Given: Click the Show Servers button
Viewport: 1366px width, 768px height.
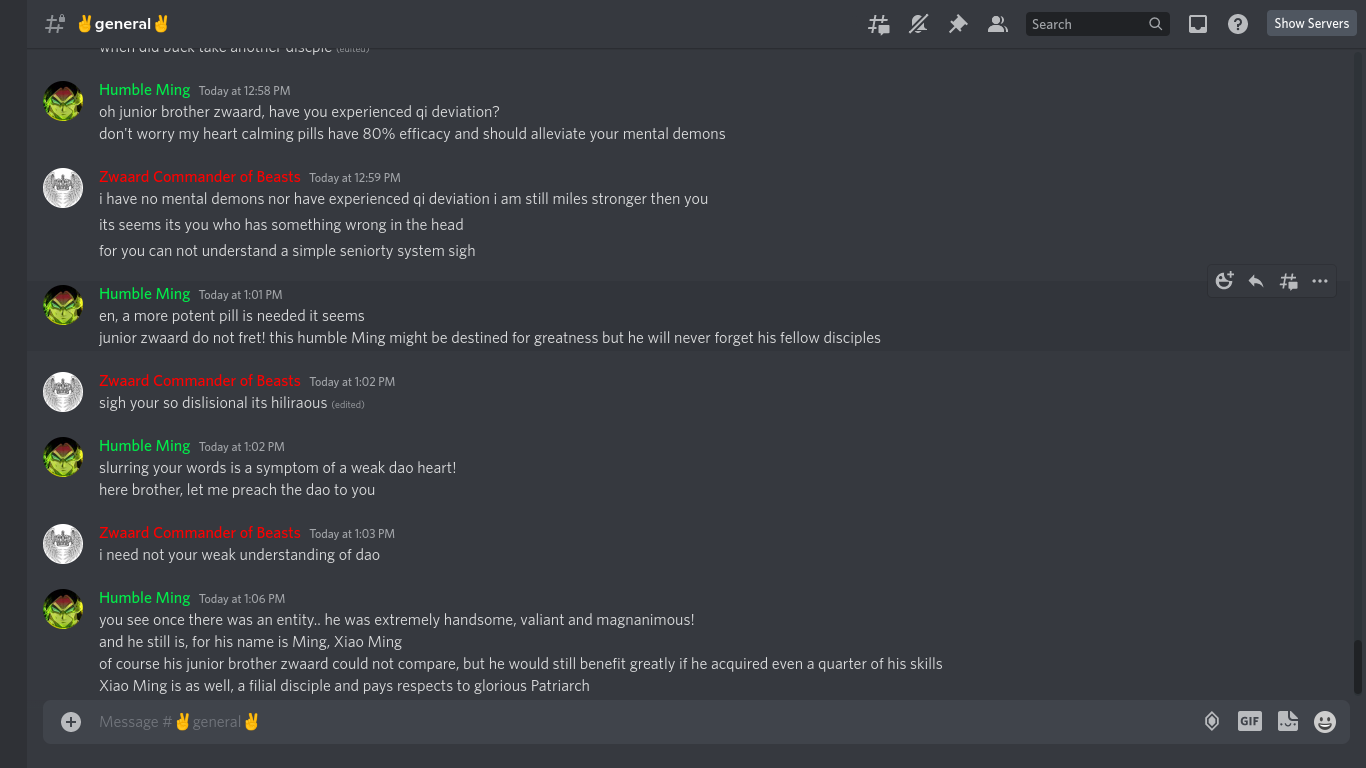Looking at the screenshot, I should coord(1311,23).
